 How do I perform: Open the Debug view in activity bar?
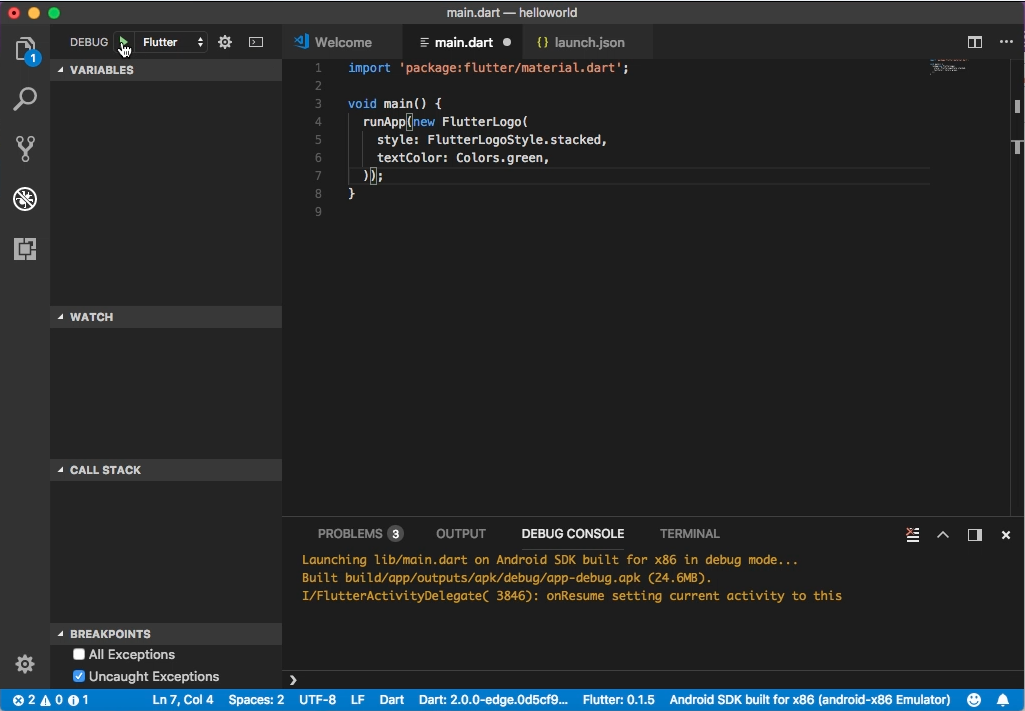click(x=25, y=199)
